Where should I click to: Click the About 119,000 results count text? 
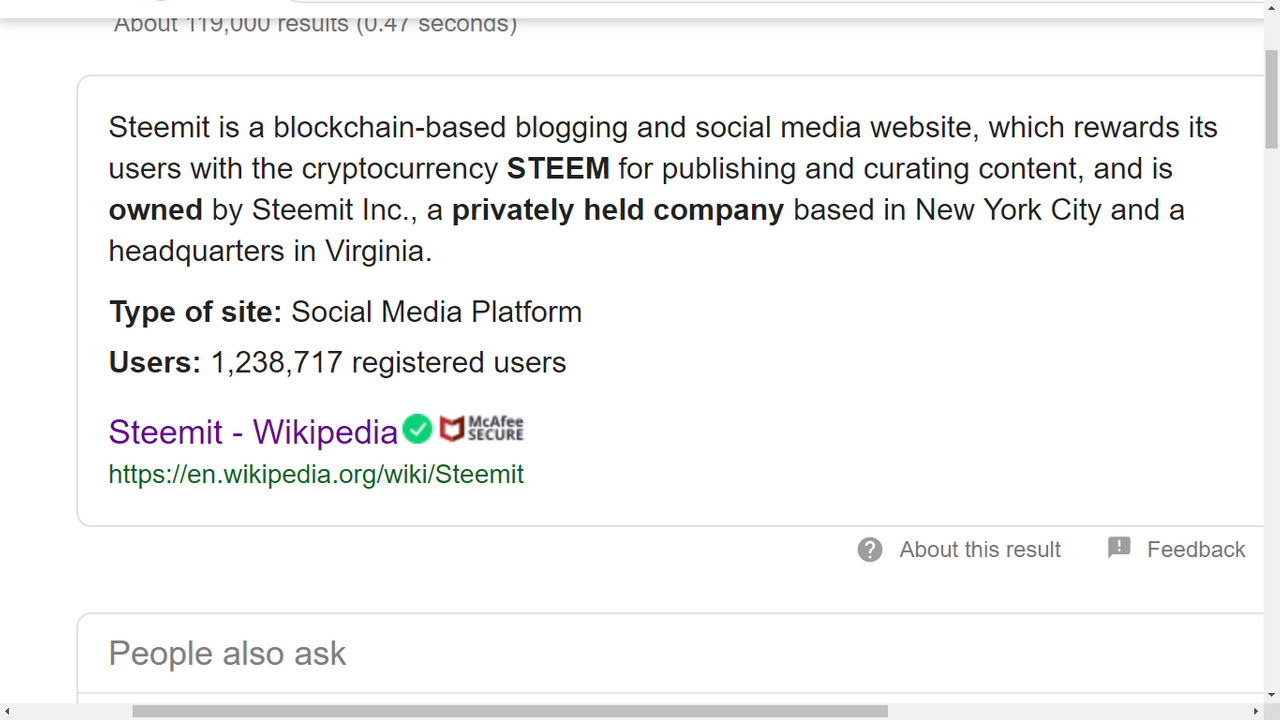(x=316, y=24)
